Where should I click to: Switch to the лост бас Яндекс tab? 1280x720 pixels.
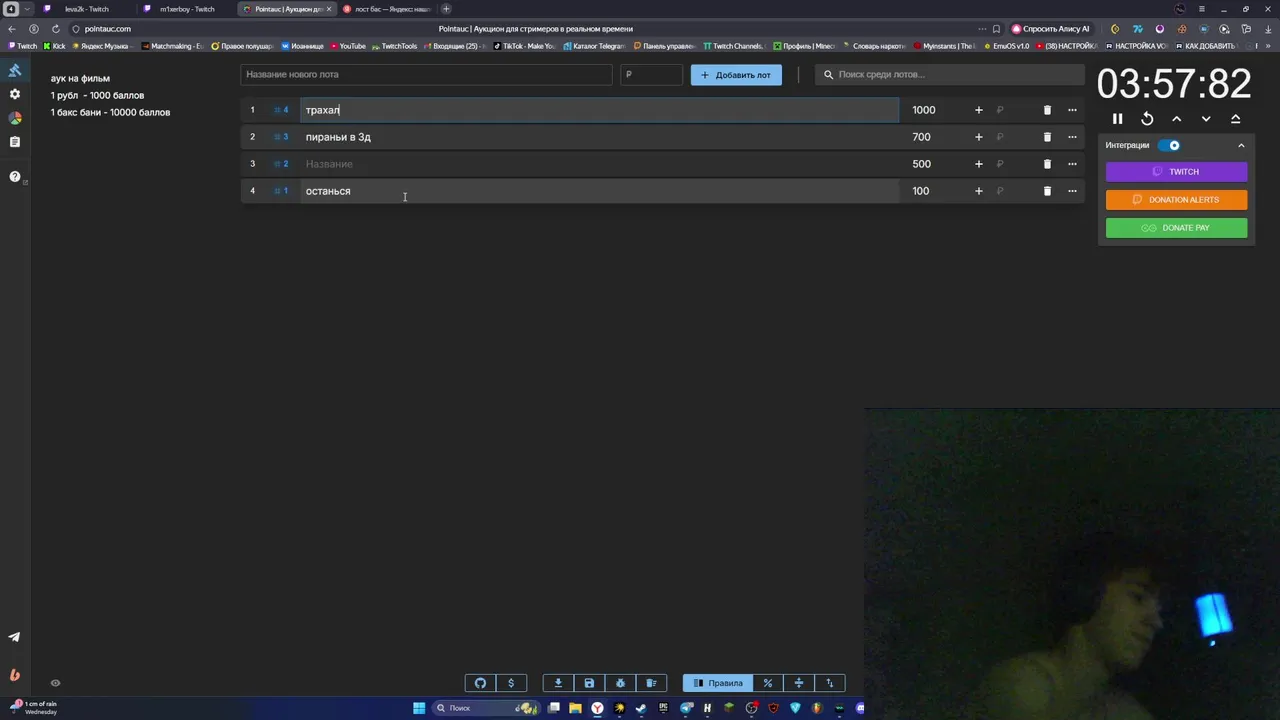386,9
